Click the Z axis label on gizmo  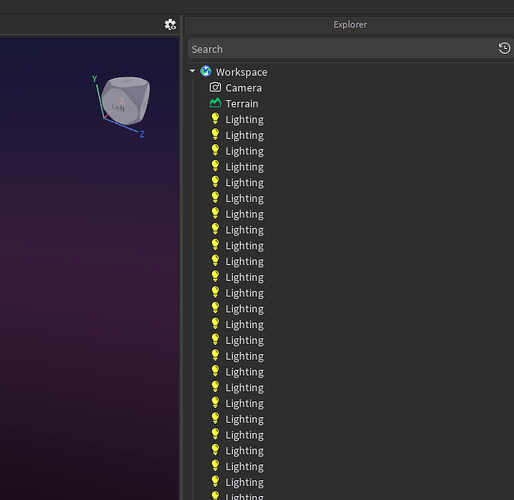pos(142,134)
